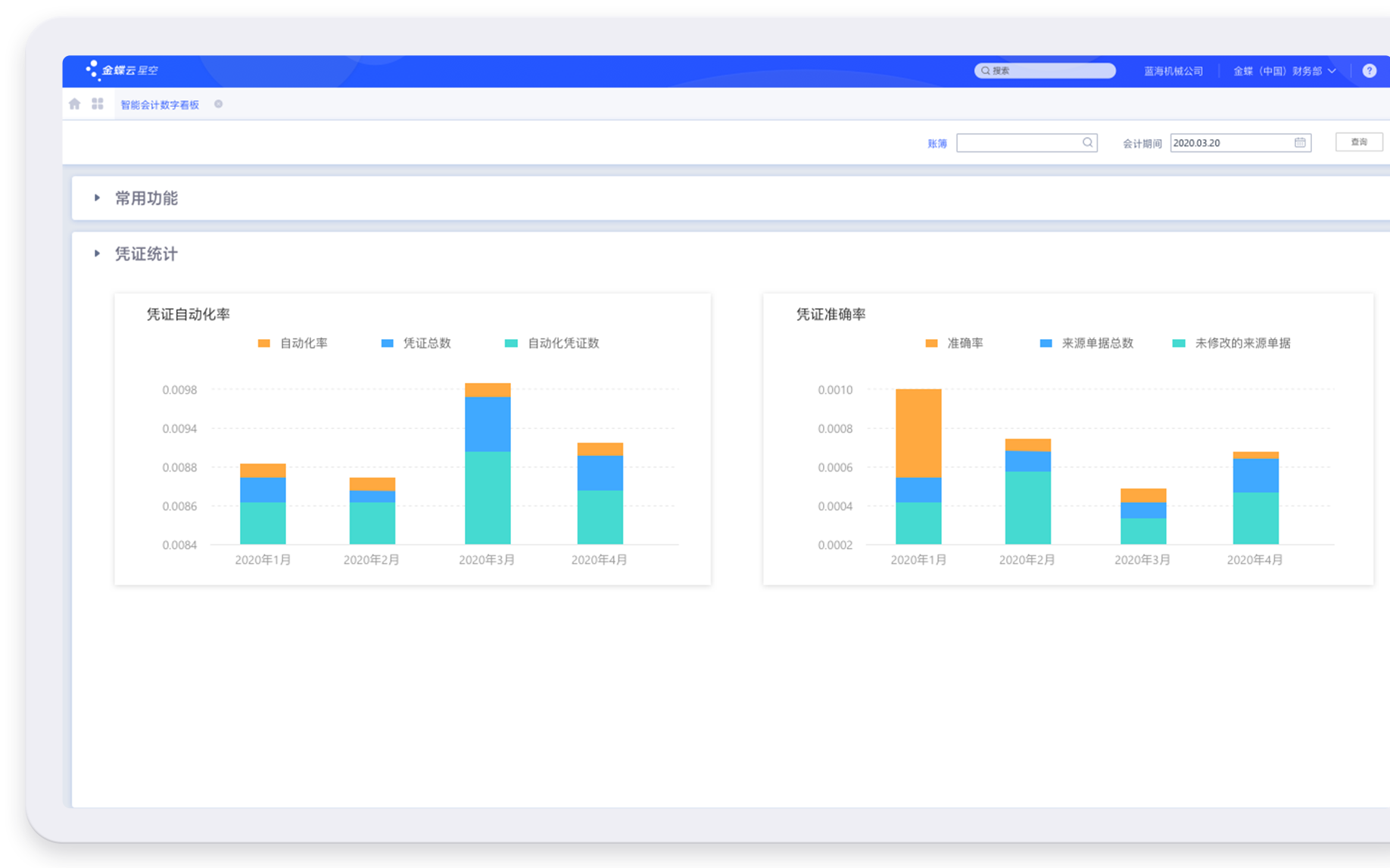Click the 账簿 label link

coord(937,143)
